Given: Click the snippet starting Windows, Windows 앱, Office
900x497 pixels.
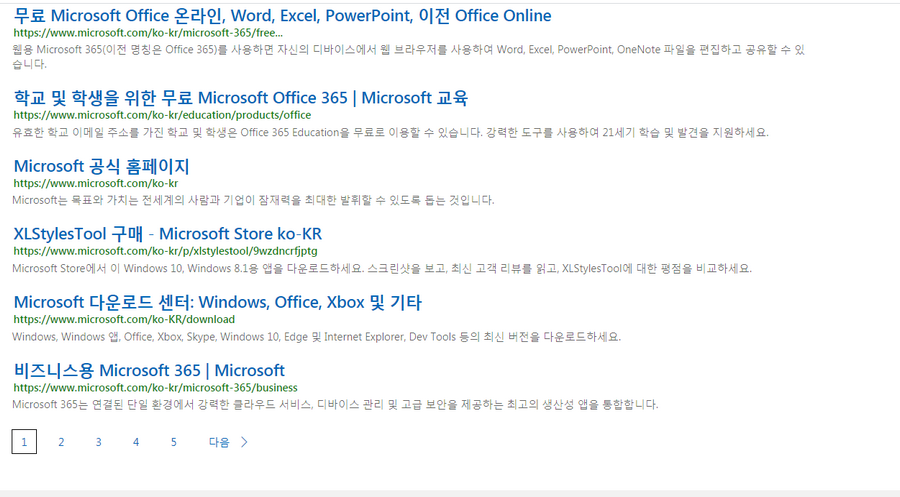Looking at the screenshot, I should [x=317, y=337].
